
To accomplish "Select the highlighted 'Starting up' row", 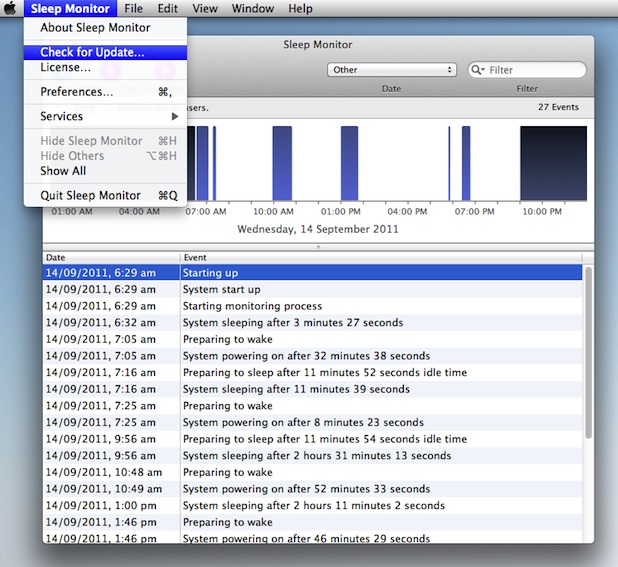I will [313, 273].
